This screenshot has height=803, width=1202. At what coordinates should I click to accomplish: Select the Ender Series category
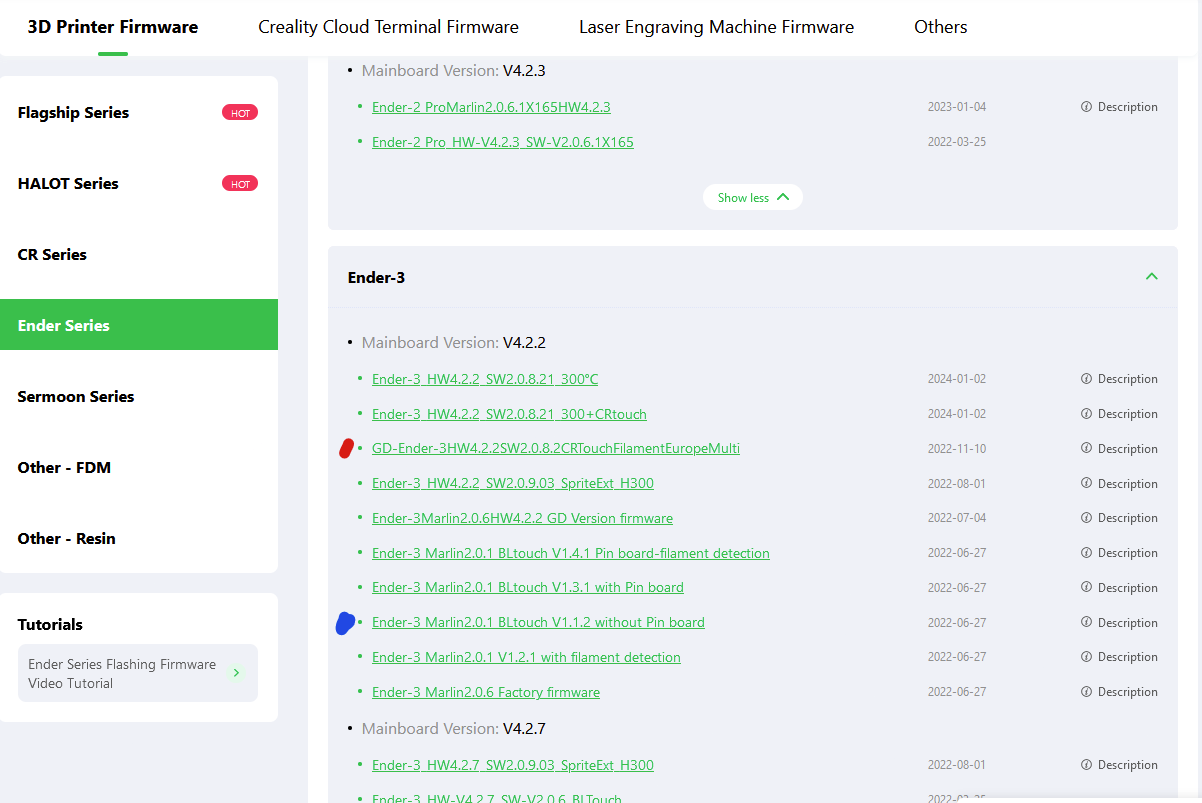pyautogui.click(x=139, y=325)
